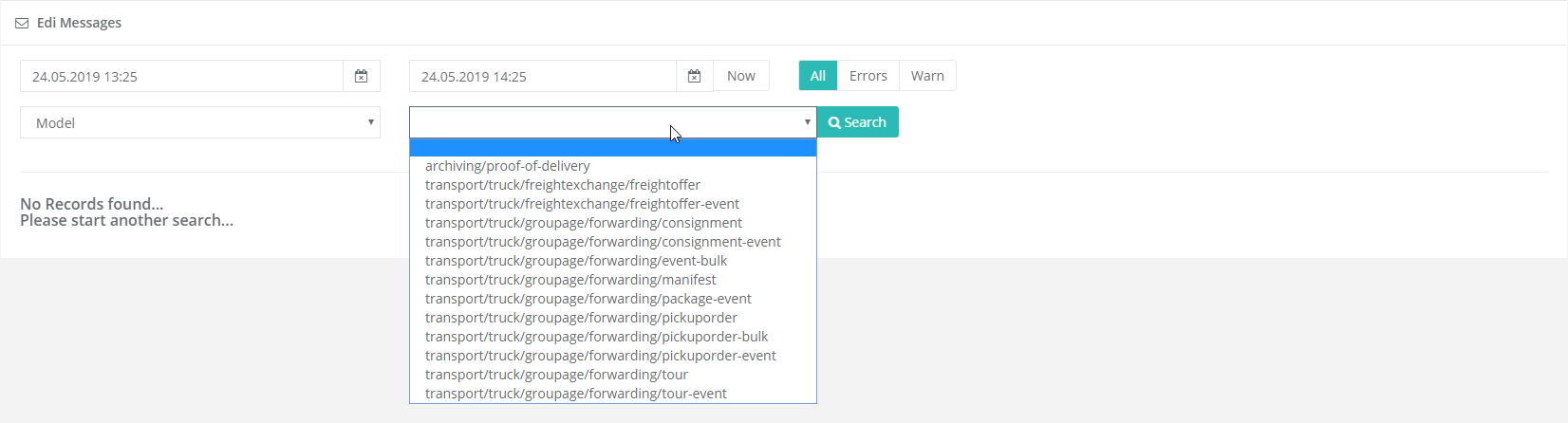Pick forwarding/consignment from the list

tap(583, 223)
